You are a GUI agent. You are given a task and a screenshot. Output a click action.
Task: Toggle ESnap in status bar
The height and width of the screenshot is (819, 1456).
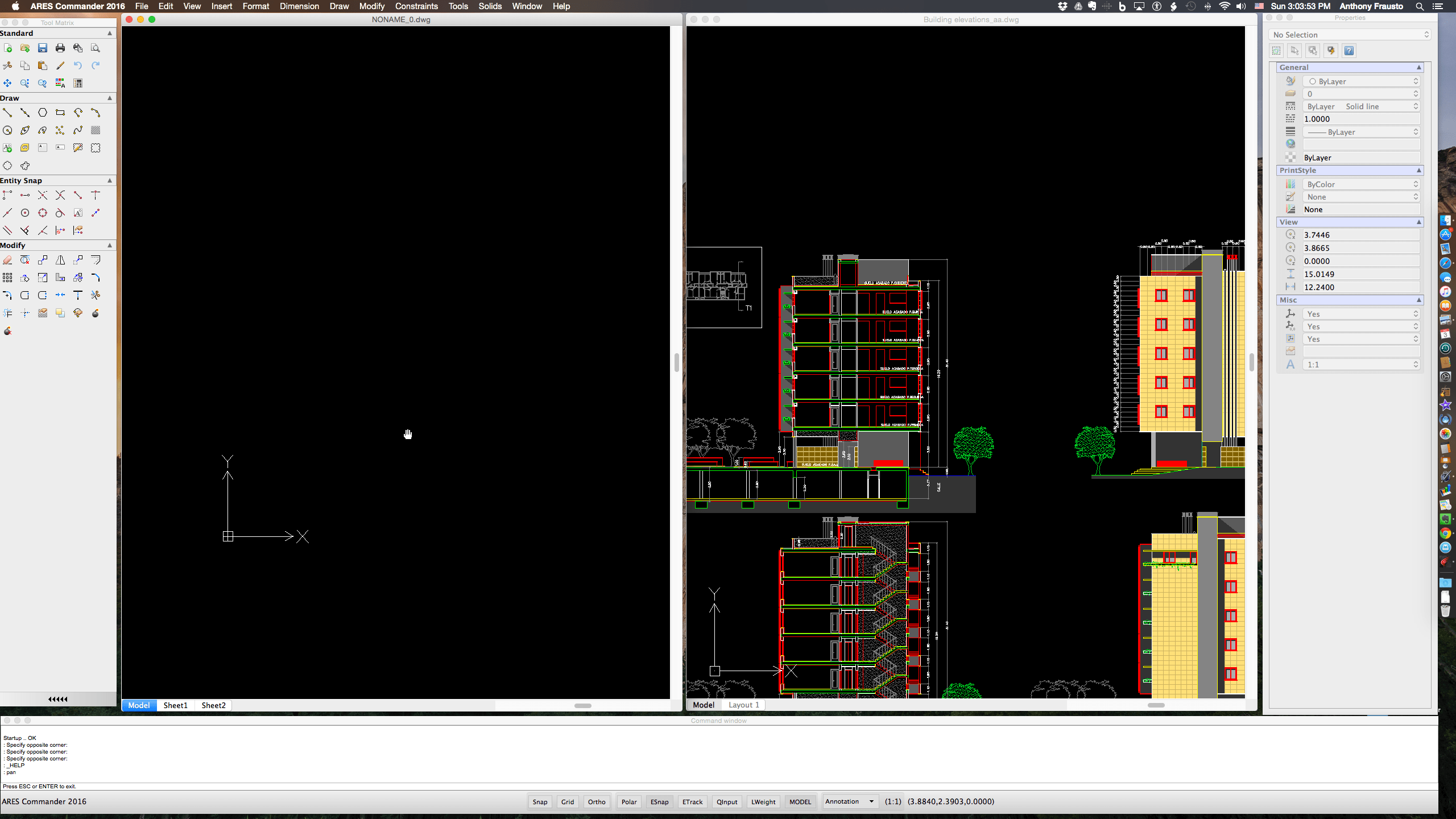click(x=659, y=802)
